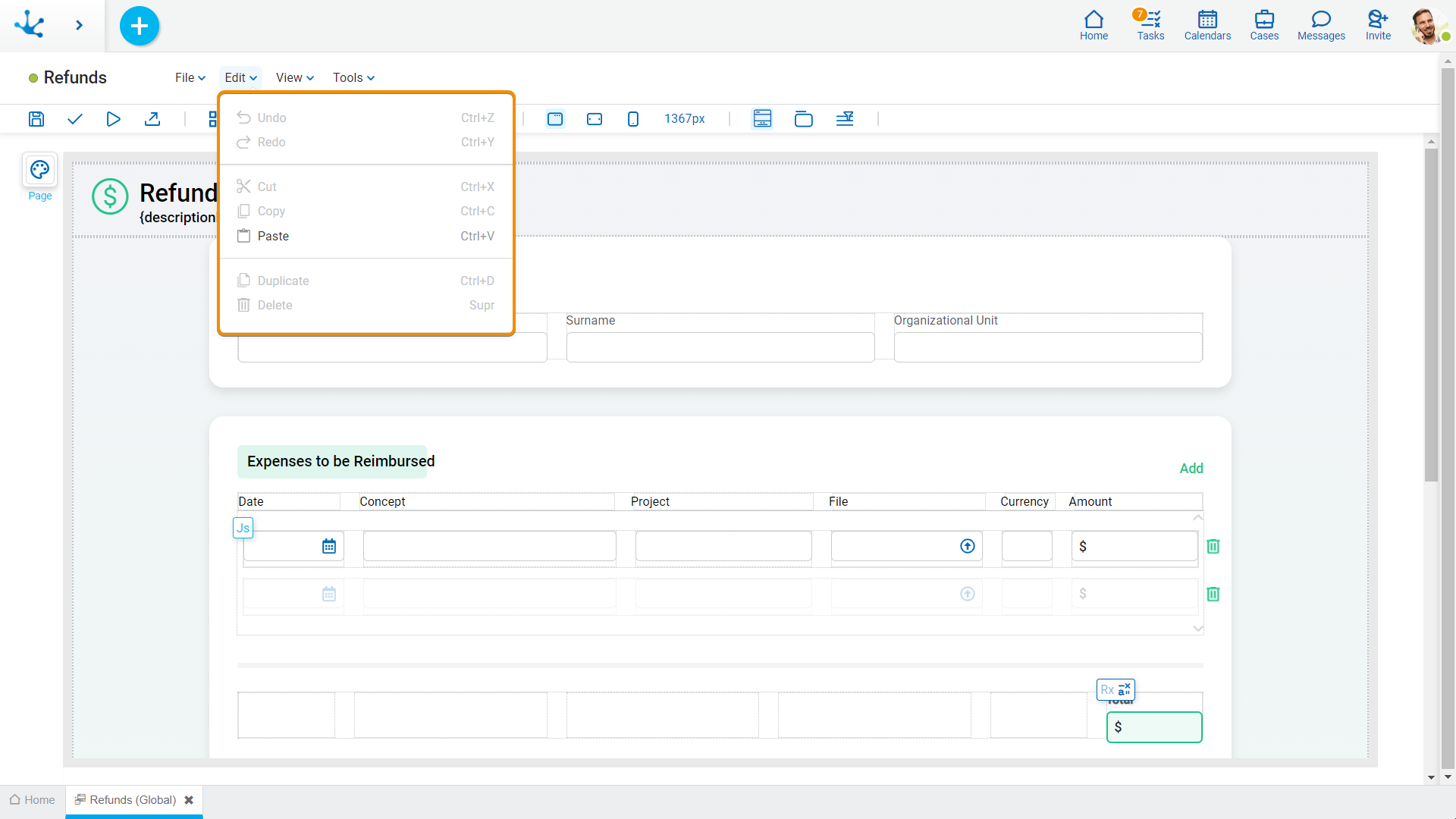Select the tablet viewport icon

tap(595, 119)
